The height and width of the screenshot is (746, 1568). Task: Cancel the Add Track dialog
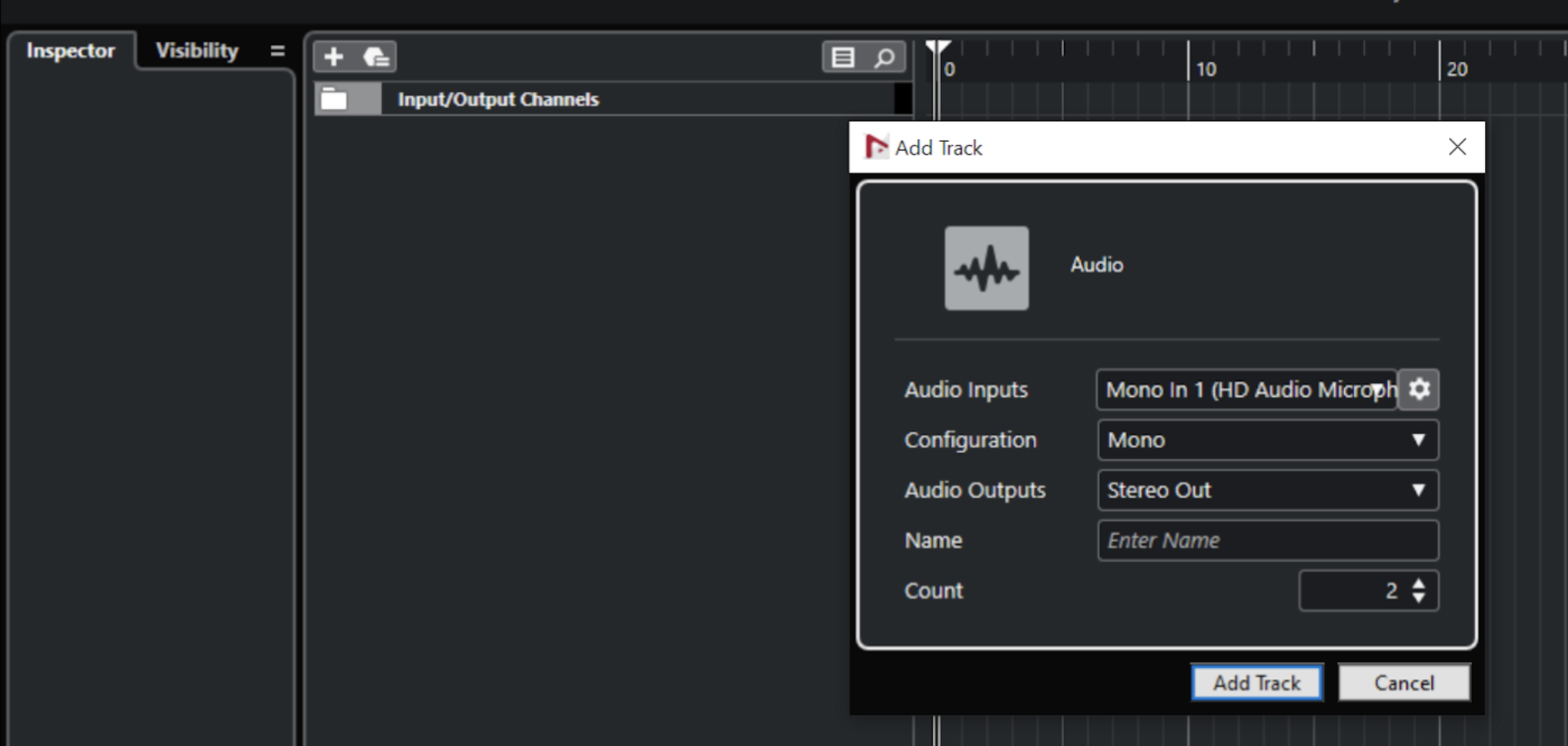(1403, 683)
